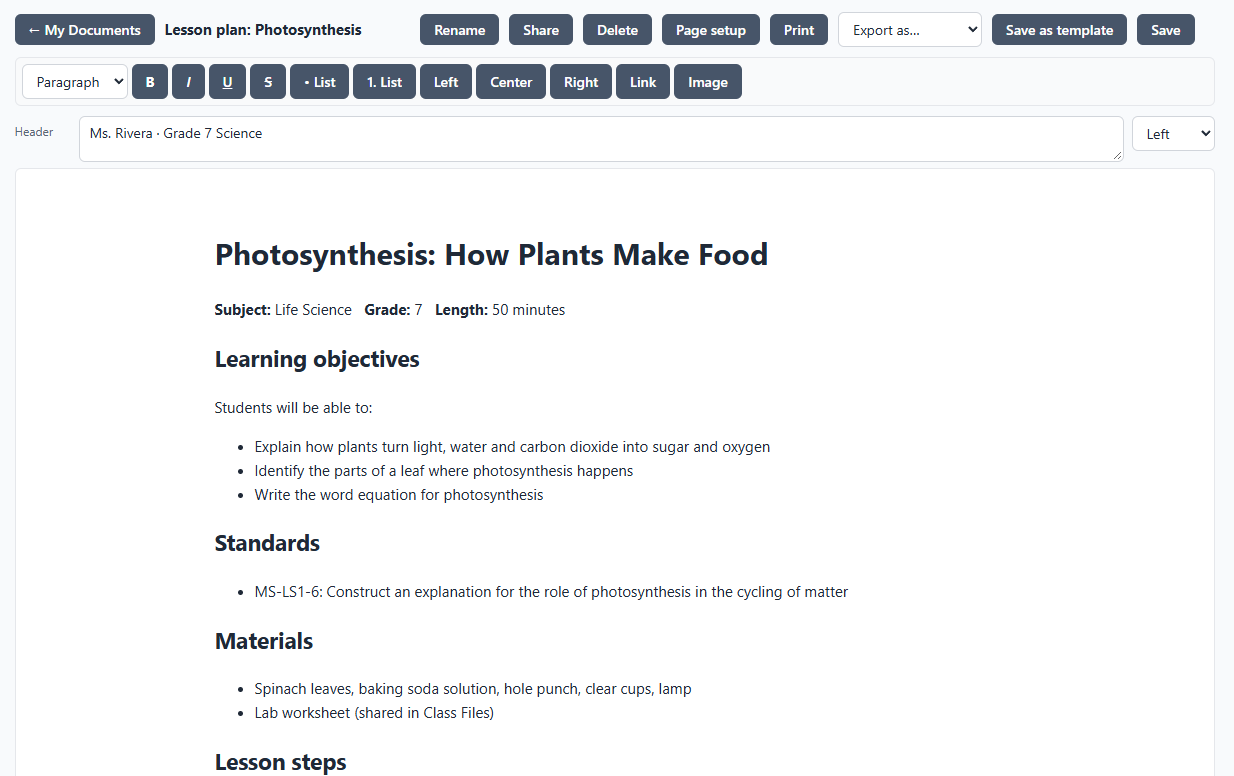
Task: Click the 'Learning objectives' heading
Action: (317, 359)
